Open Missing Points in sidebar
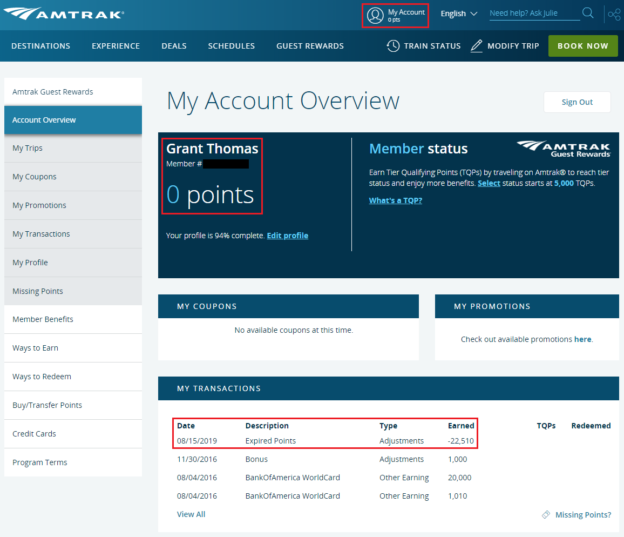 73,291
